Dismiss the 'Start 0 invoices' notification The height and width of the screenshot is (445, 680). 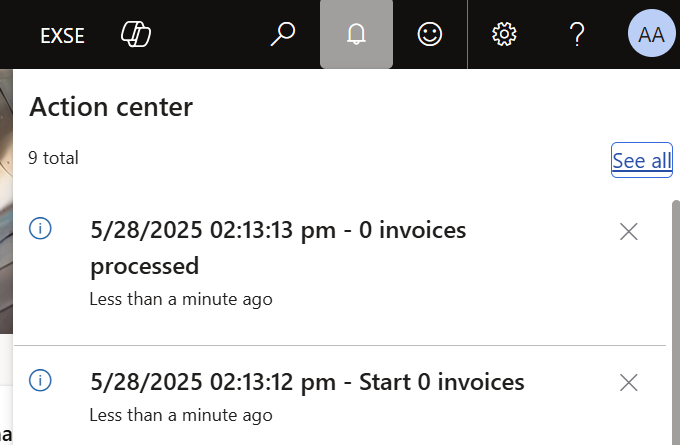(x=629, y=383)
